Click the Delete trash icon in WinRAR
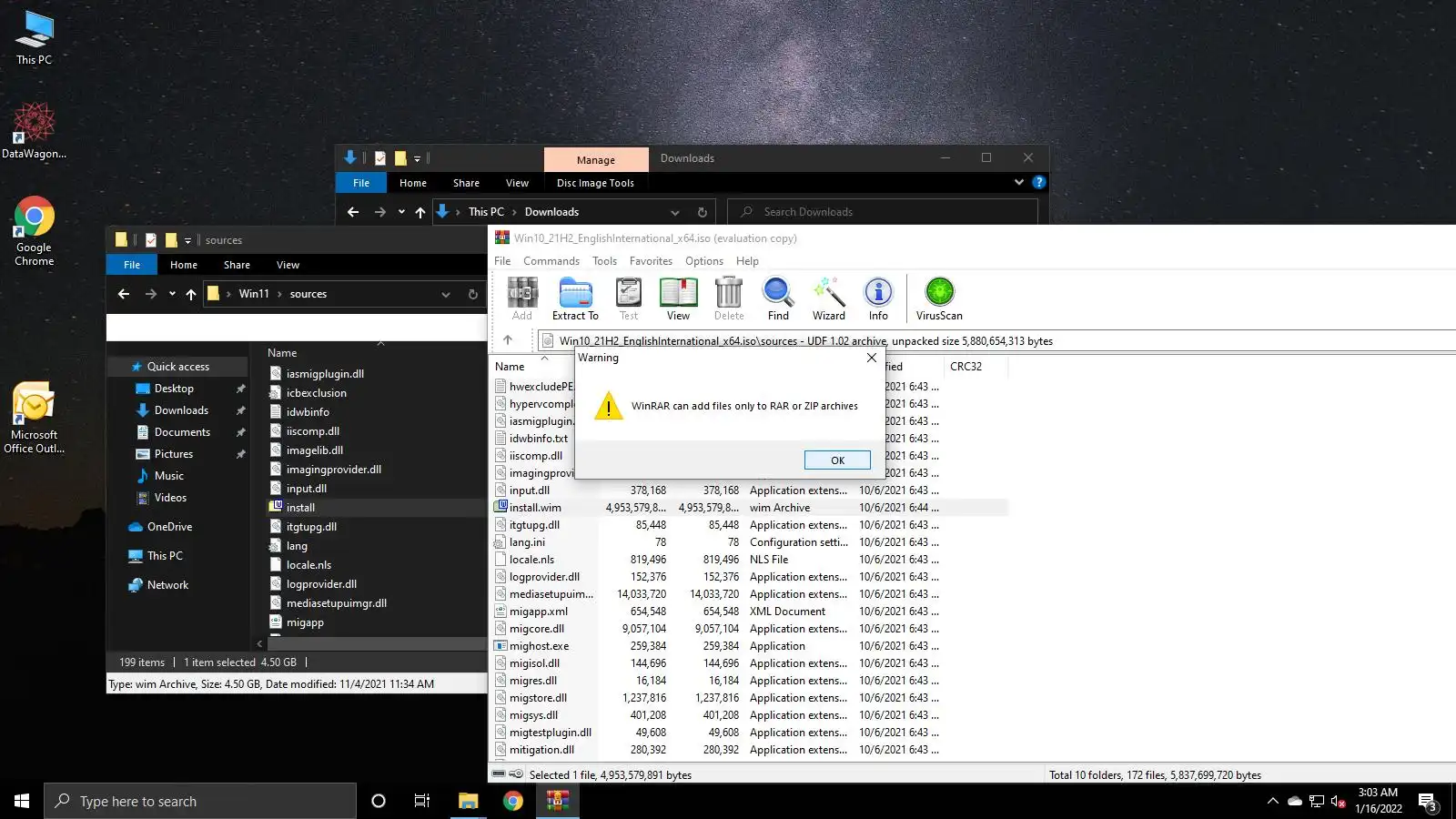Screen dimensions: 1456x819 pyautogui.click(x=729, y=298)
